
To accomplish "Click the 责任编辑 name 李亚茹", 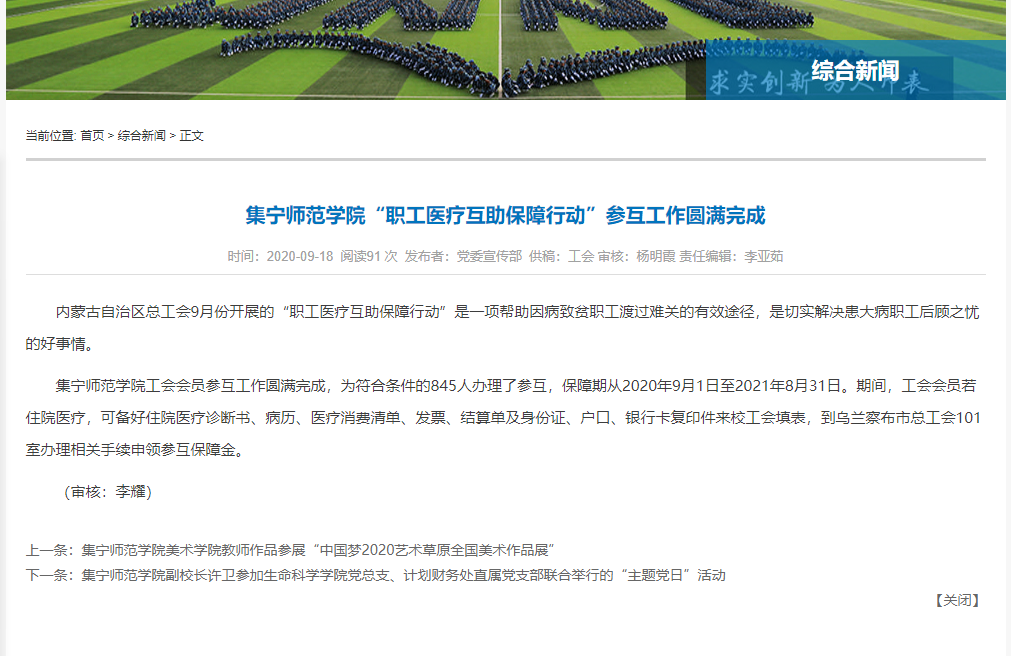I will coord(764,256).
